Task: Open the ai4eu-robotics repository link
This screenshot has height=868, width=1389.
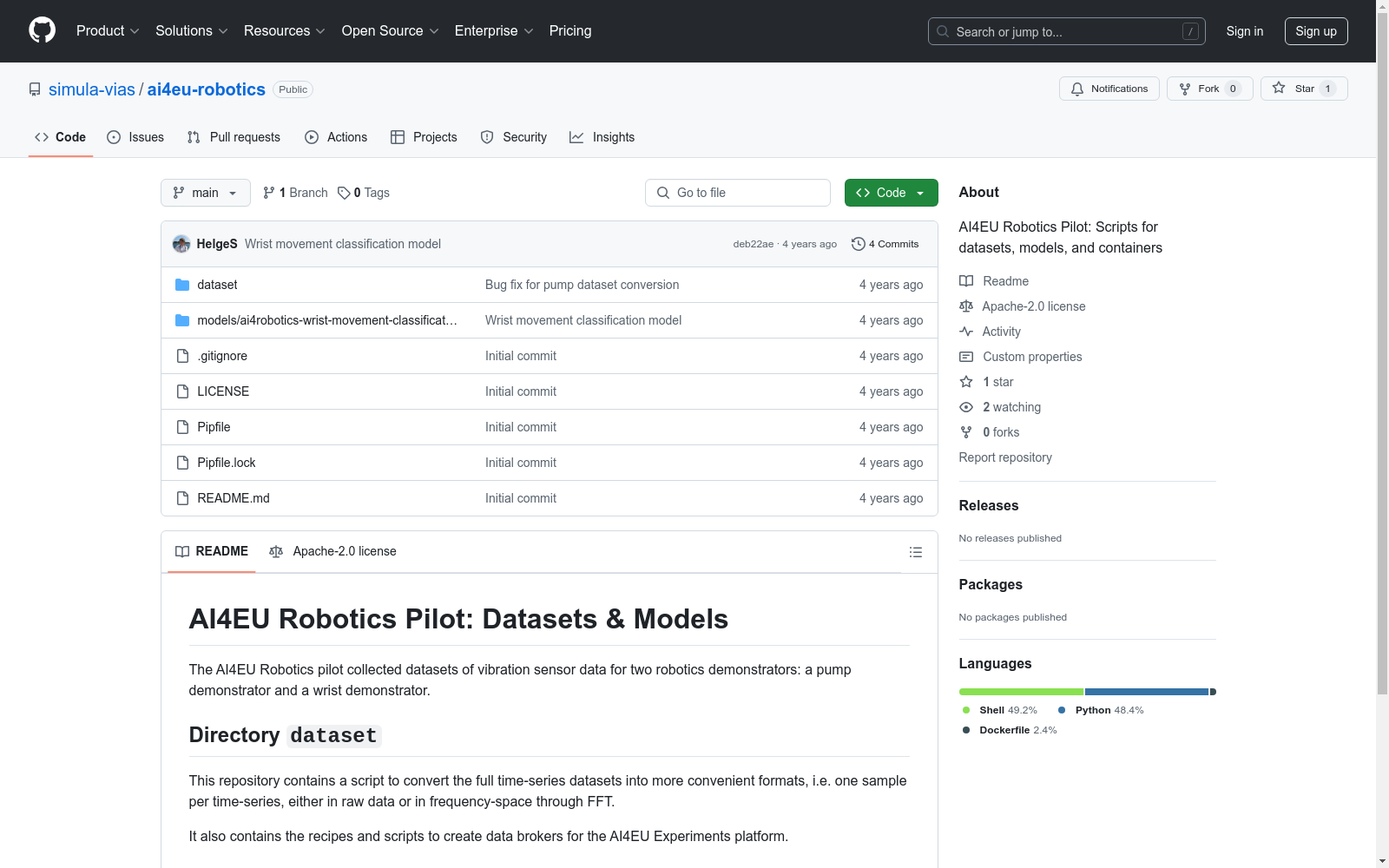Action: 207,89
